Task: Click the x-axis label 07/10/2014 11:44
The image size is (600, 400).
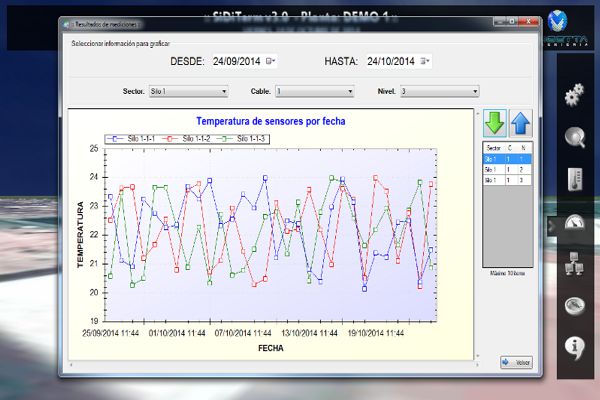Action: (x=243, y=333)
